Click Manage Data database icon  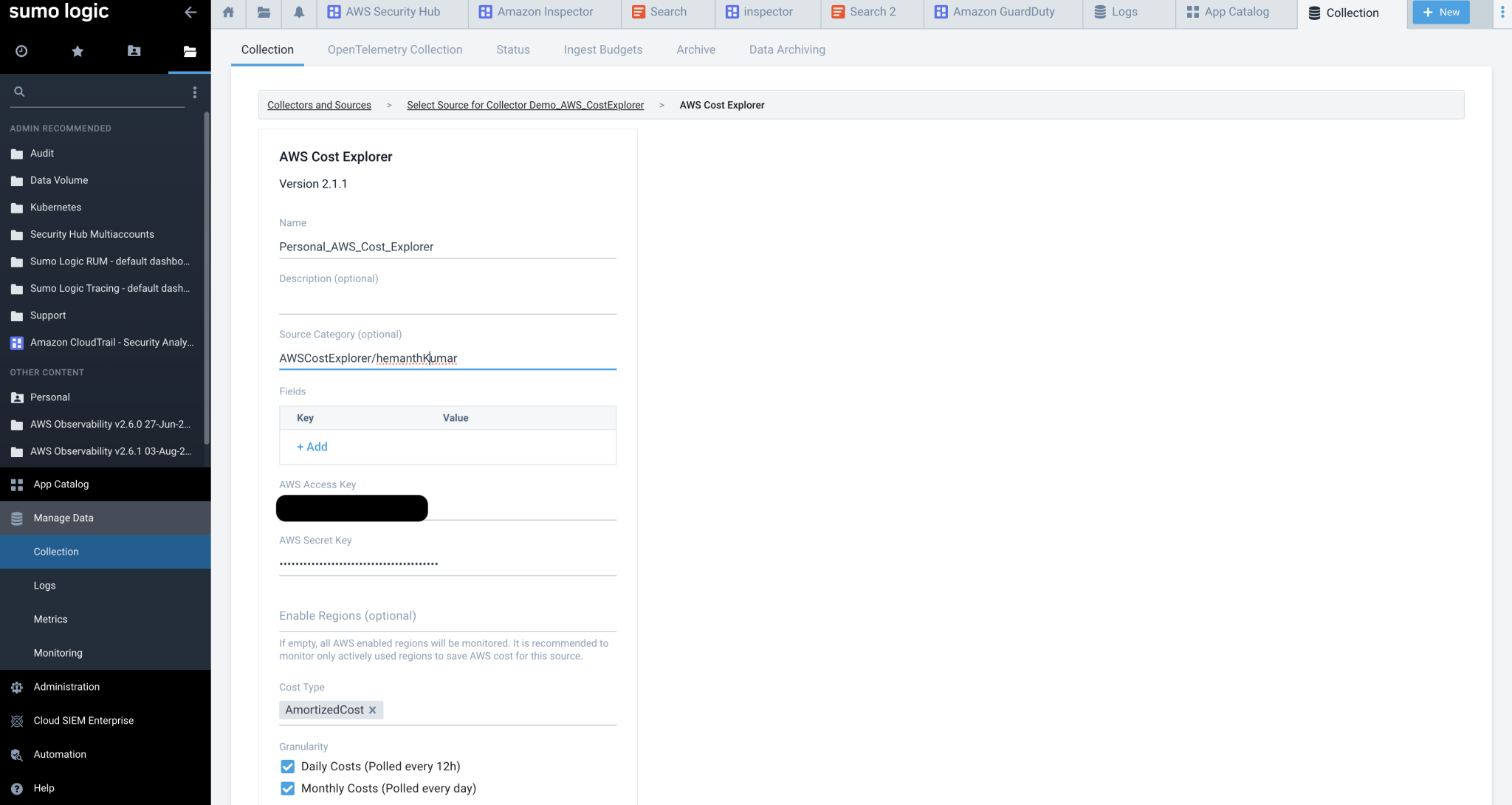[17, 518]
